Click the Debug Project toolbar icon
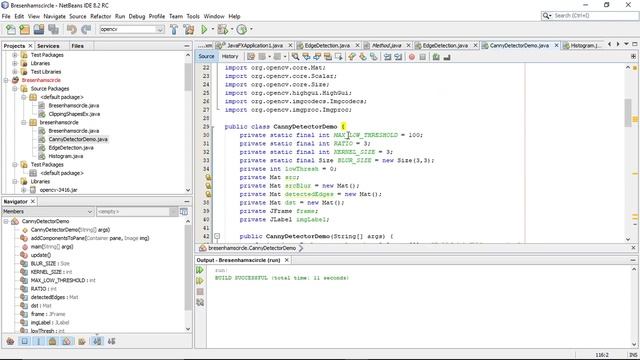The width and height of the screenshot is (640, 360). [x=223, y=29]
